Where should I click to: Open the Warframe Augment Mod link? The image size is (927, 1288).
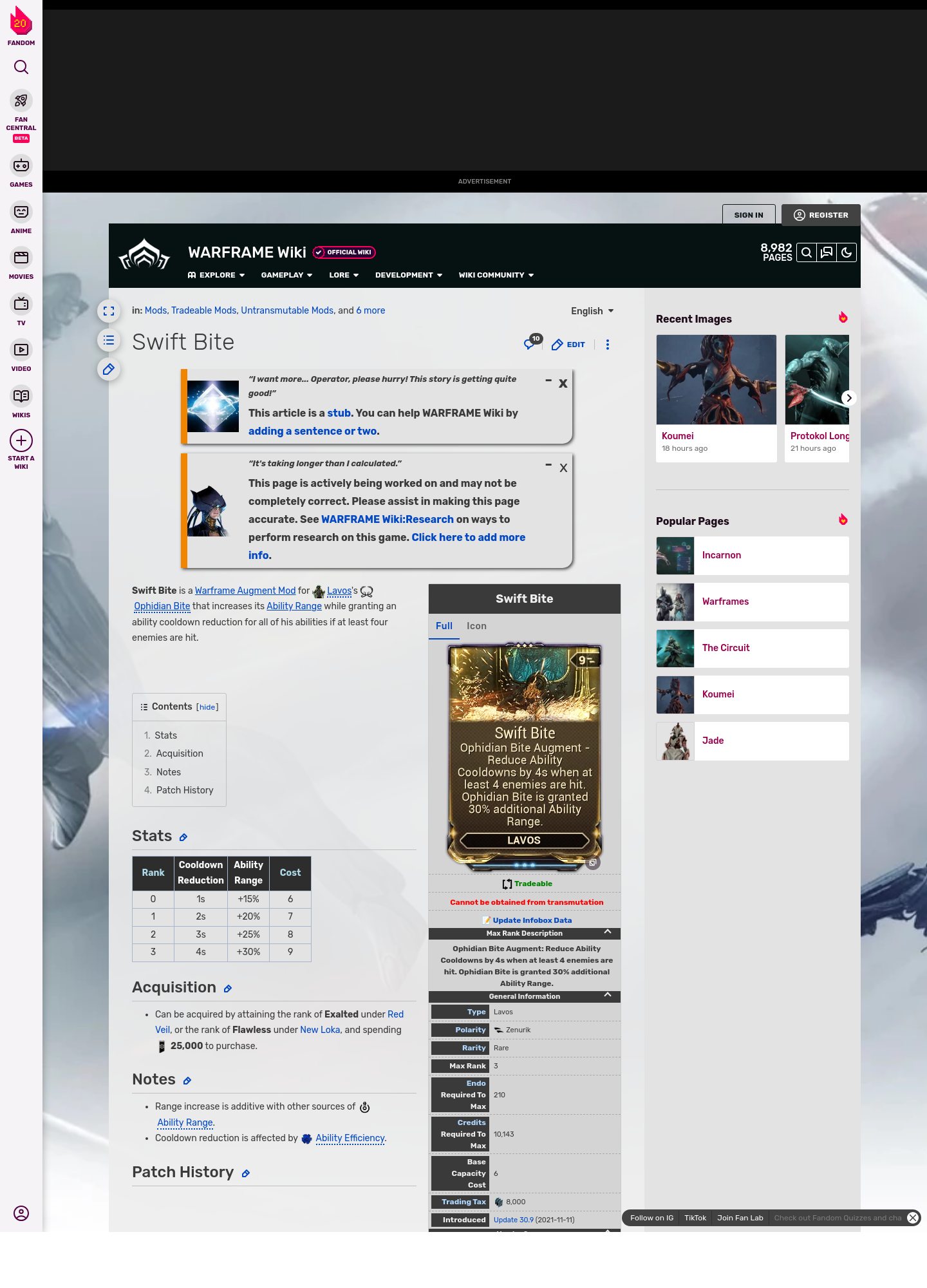(x=245, y=591)
